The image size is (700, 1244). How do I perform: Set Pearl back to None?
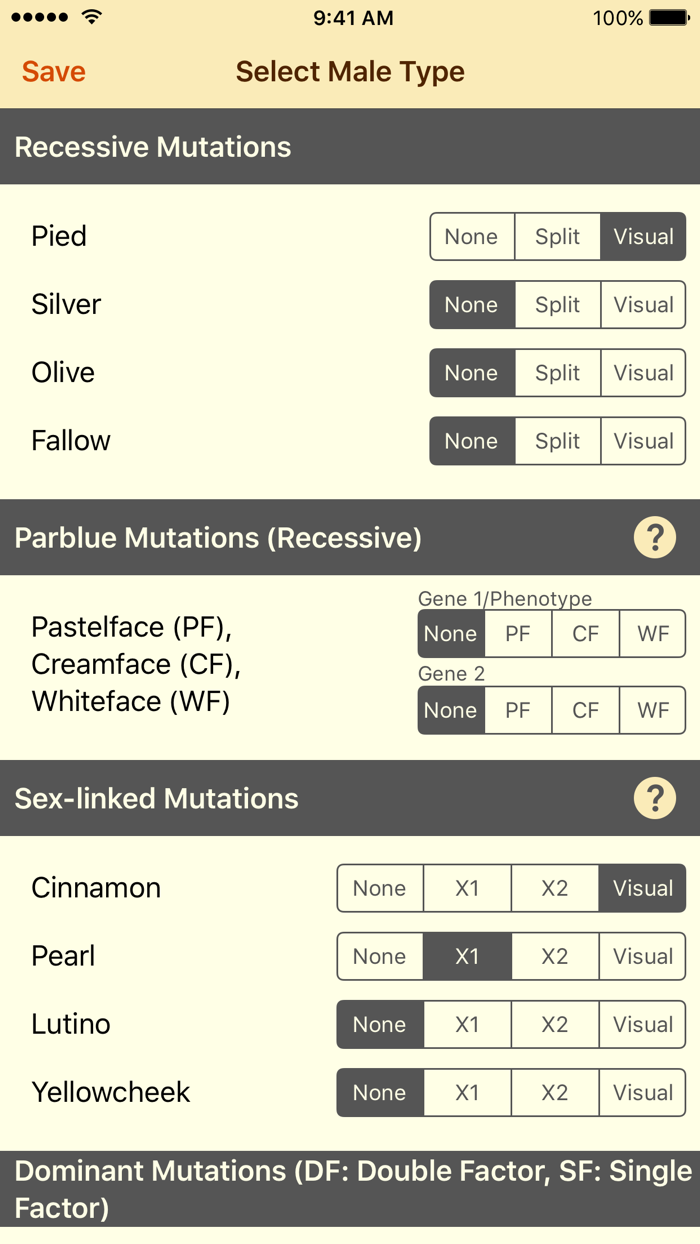pos(380,956)
